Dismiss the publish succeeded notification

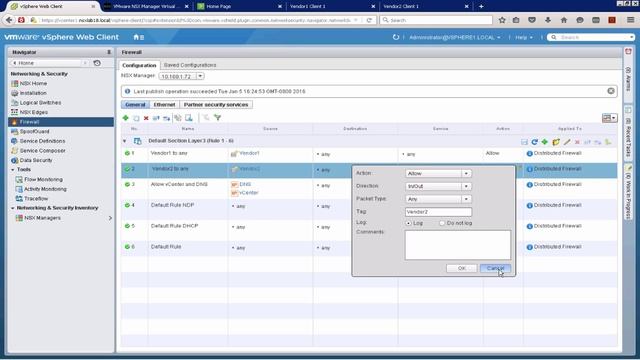pyautogui.click(x=611, y=91)
